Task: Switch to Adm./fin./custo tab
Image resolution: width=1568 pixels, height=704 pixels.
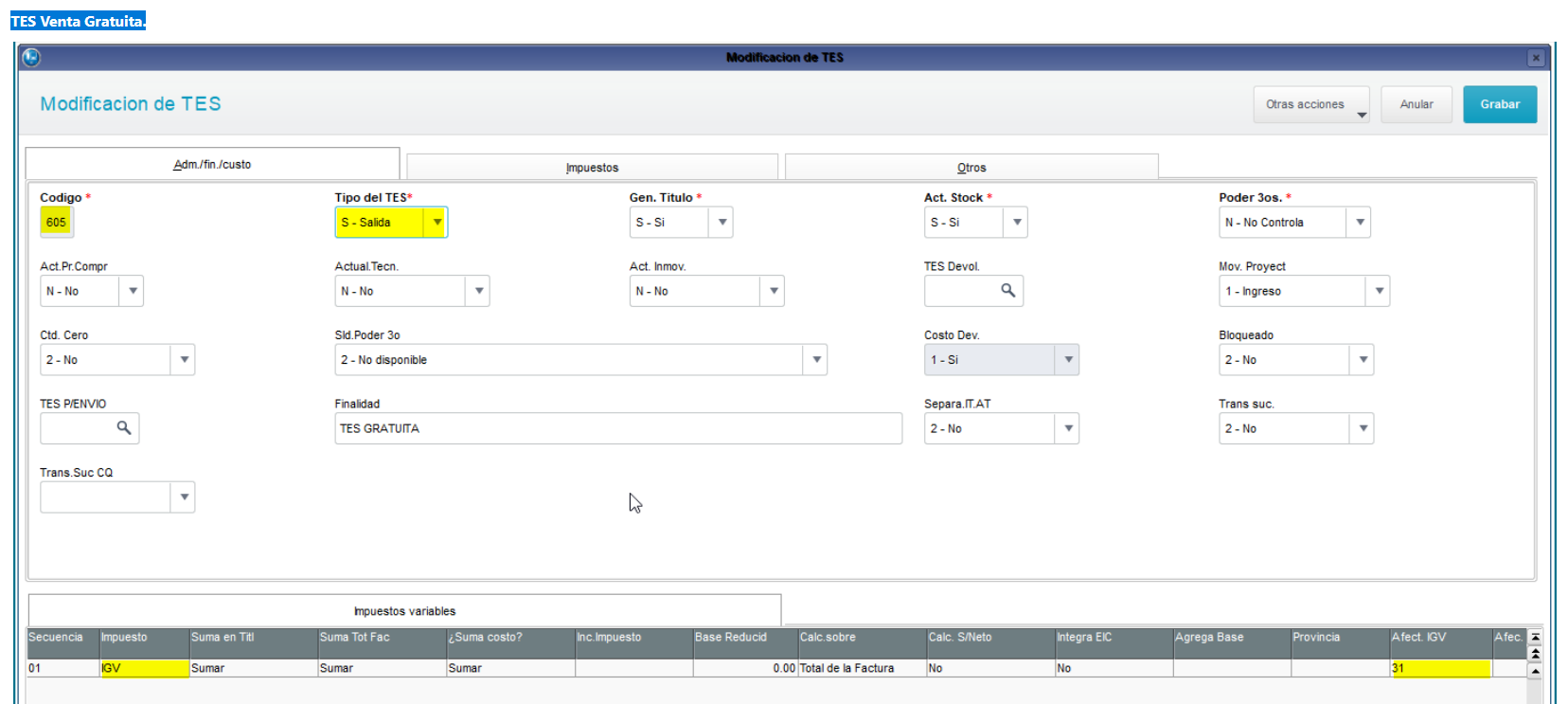Action: coord(212,164)
